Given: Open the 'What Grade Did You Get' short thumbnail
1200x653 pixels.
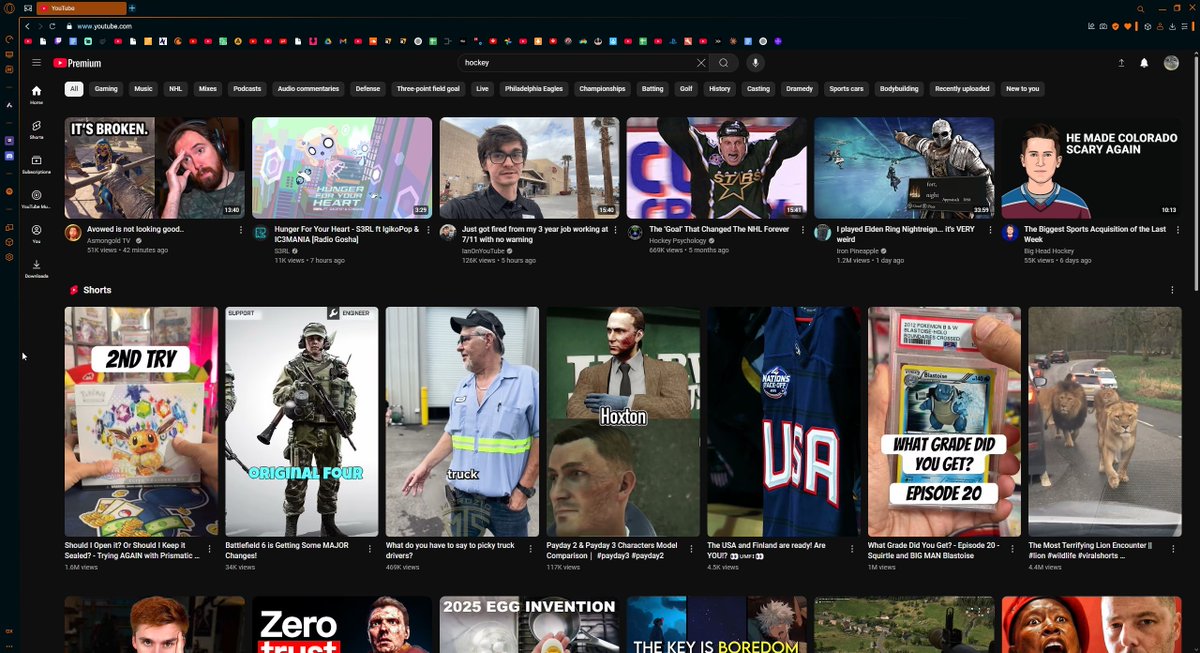Looking at the screenshot, I should (944, 421).
